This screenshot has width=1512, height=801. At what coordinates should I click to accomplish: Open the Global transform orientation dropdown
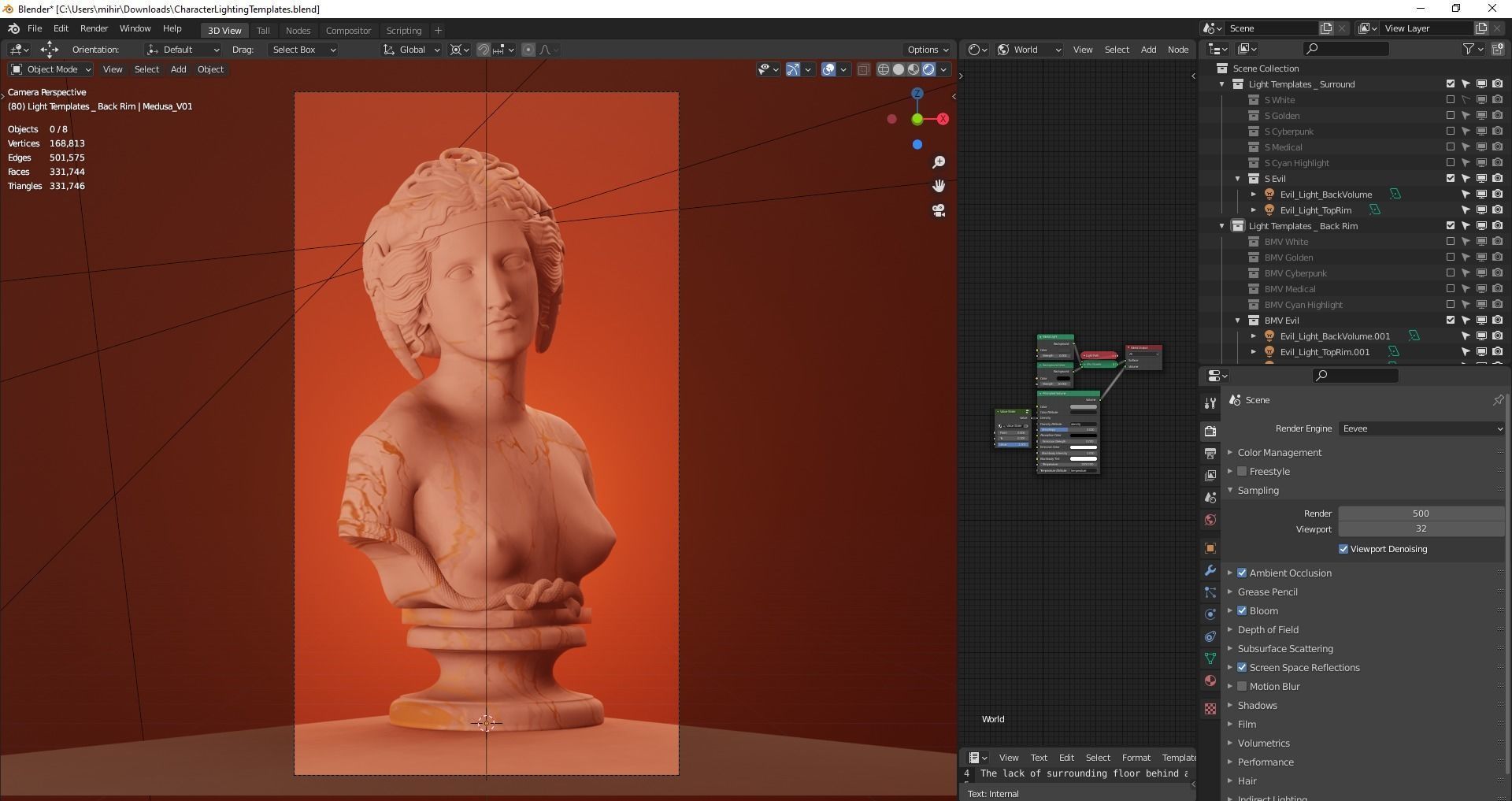(411, 50)
